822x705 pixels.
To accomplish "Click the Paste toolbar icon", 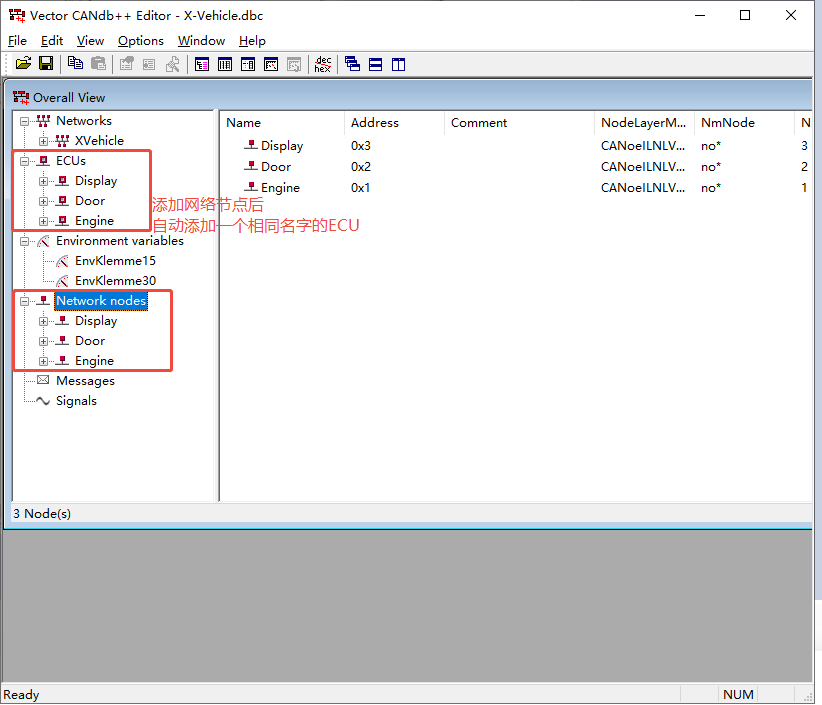I will click(x=99, y=64).
